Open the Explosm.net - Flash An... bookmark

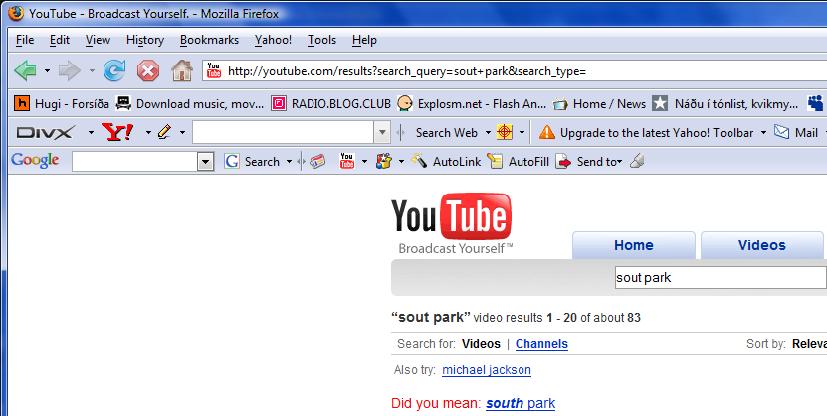(x=472, y=103)
